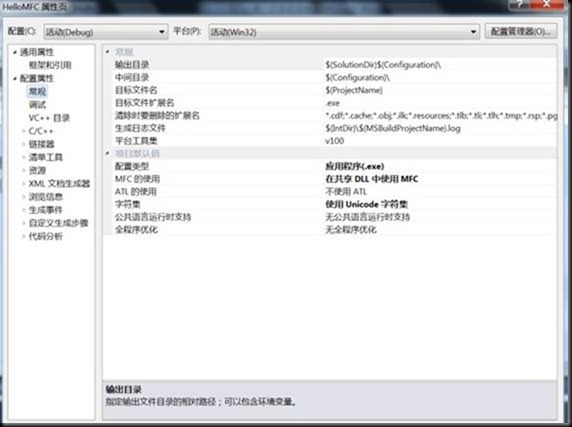Collapse the 通用属性 tree node
The width and height of the screenshot is (572, 427).
pyautogui.click(x=15, y=53)
